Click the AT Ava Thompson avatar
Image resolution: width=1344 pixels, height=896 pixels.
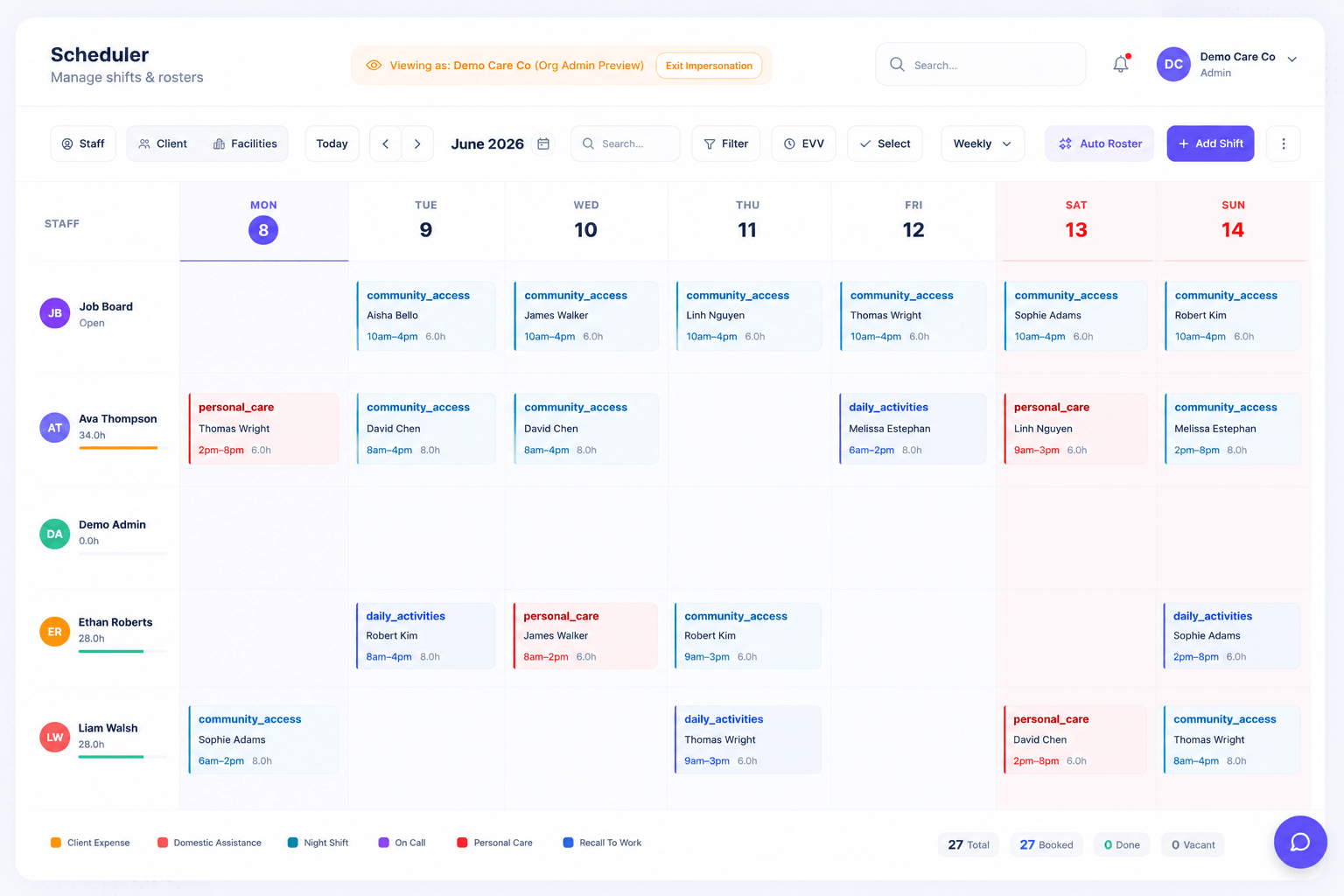pos(55,428)
